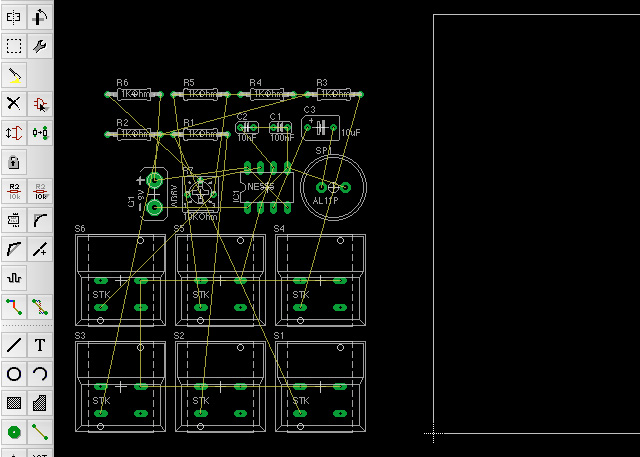Select the Route airwire tool
Viewport: 640px width, 457px height.
[x=14, y=306]
